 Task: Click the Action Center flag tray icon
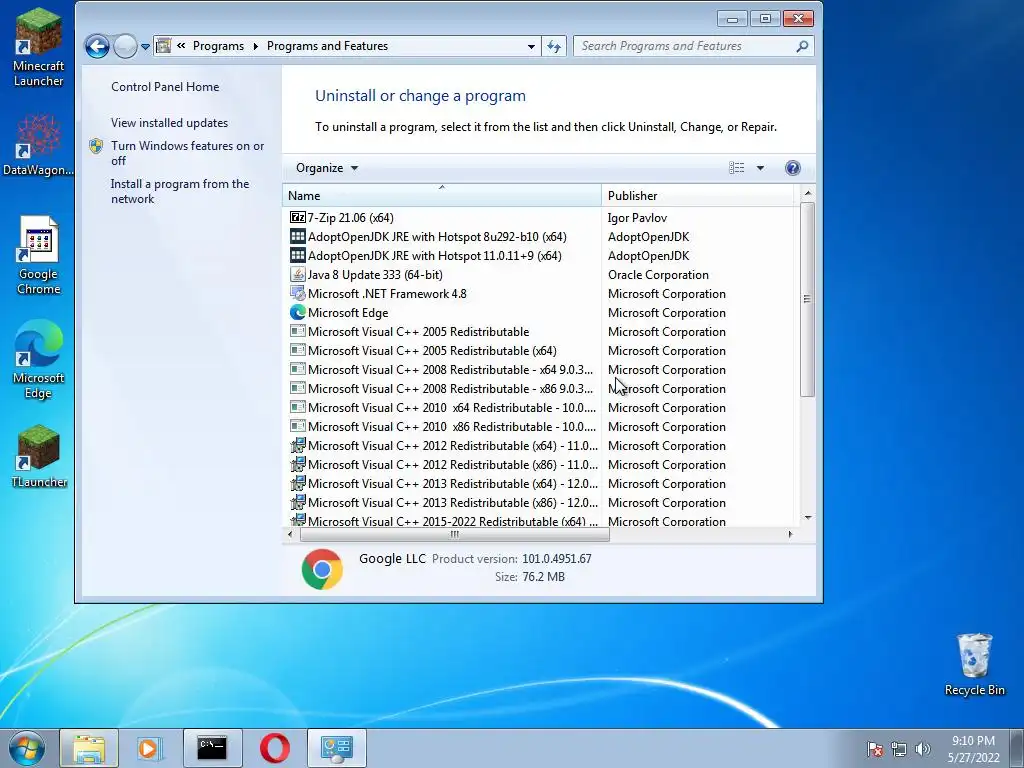[x=874, y=748]
